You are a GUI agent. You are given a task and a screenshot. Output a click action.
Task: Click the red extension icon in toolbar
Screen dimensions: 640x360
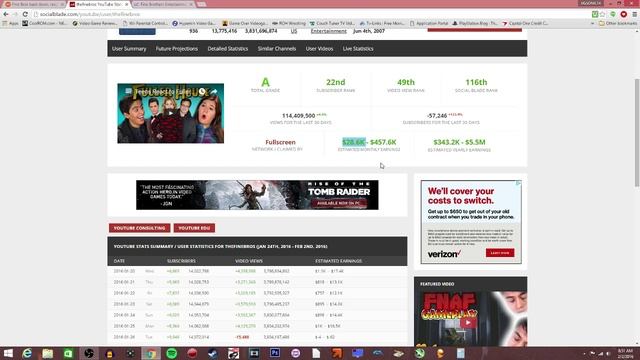(624, 14)
